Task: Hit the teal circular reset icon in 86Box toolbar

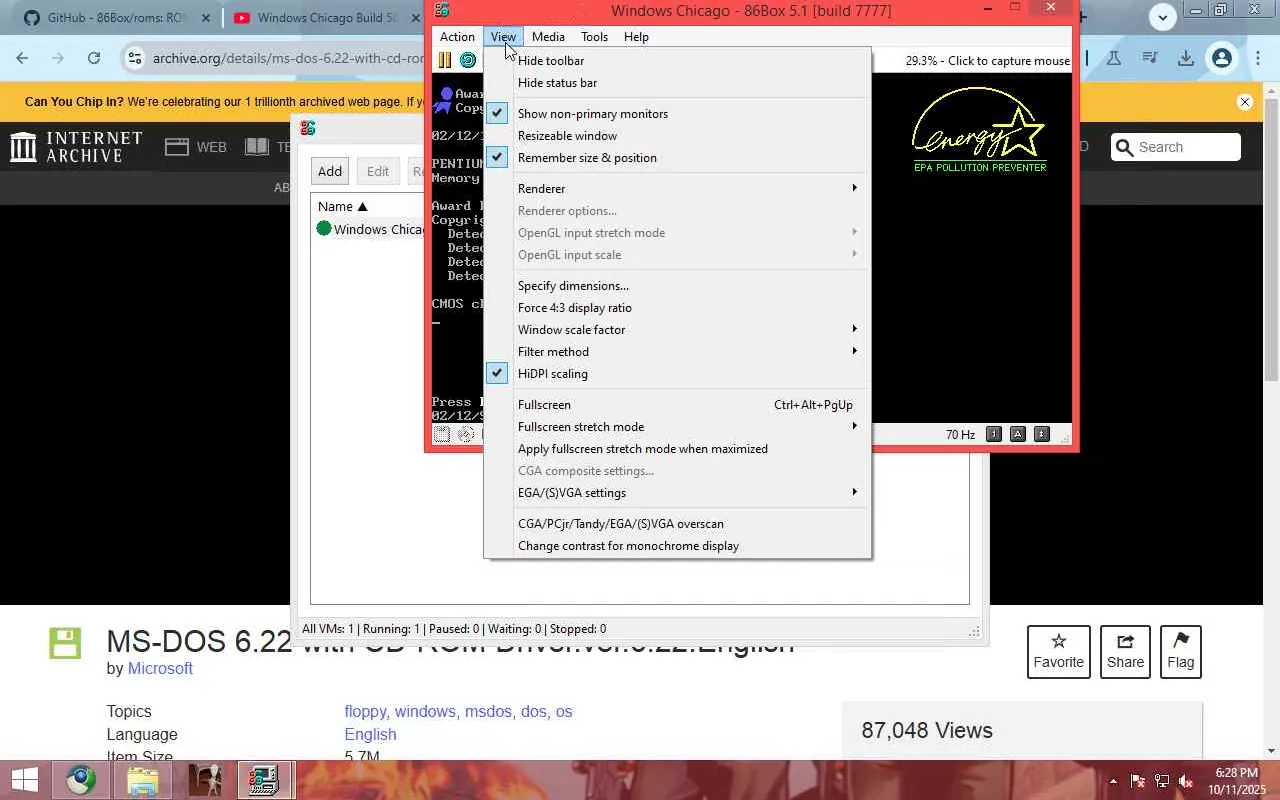Action: point(467,60)
